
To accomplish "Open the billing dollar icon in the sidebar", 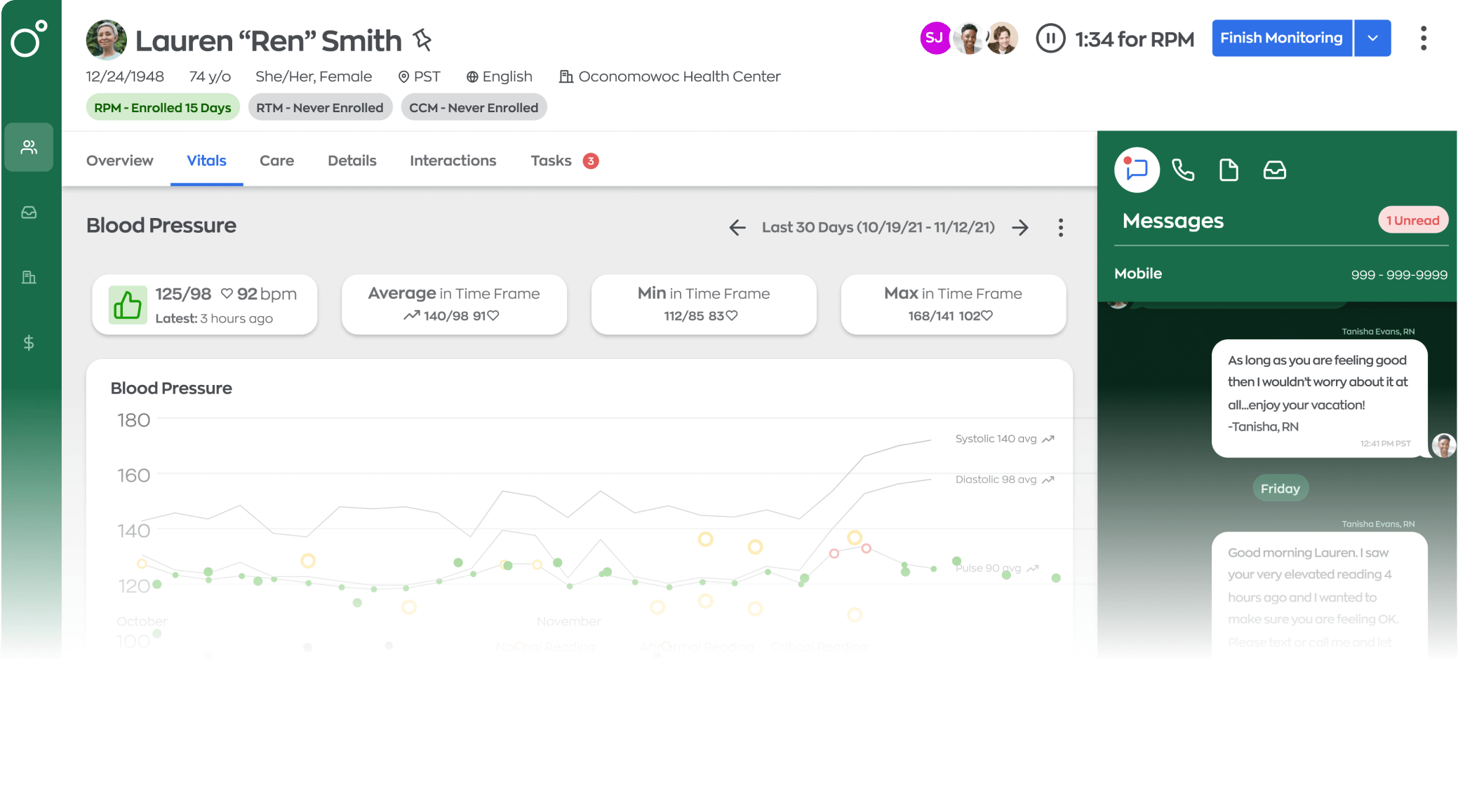I will [x=29, y=342].
